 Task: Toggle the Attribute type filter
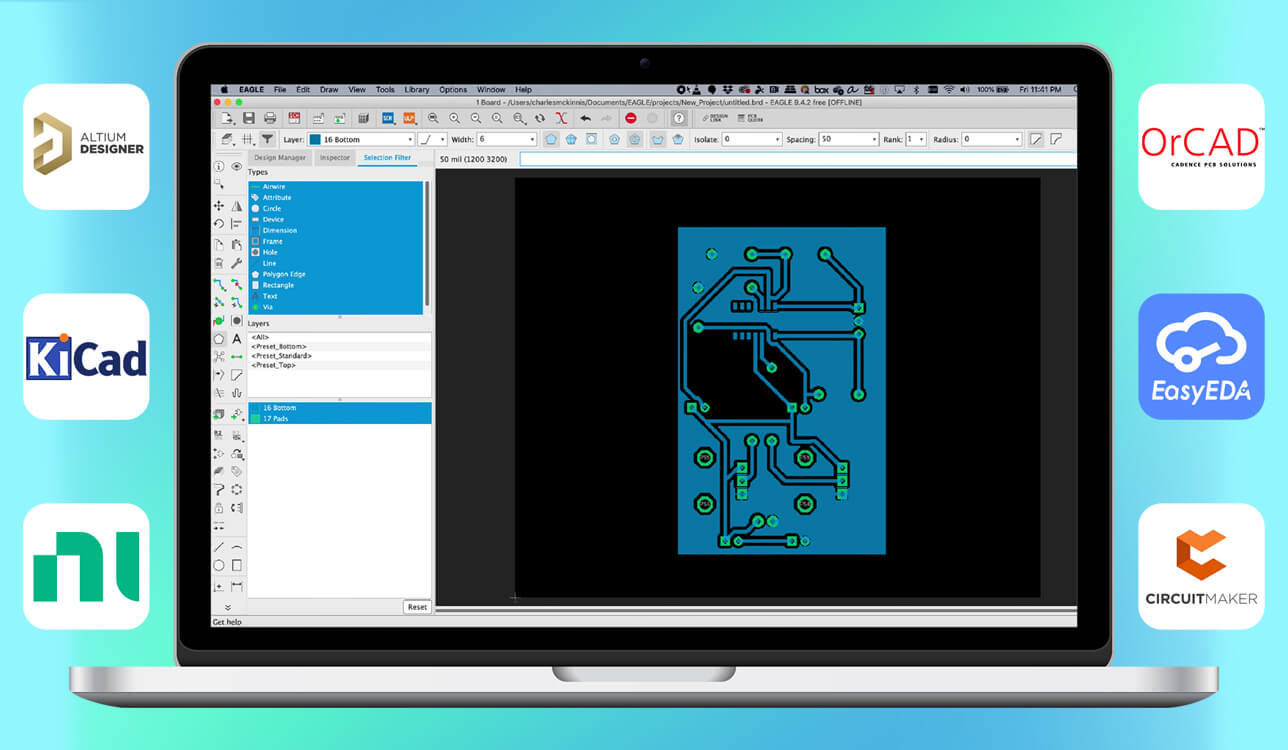[336, 198]
